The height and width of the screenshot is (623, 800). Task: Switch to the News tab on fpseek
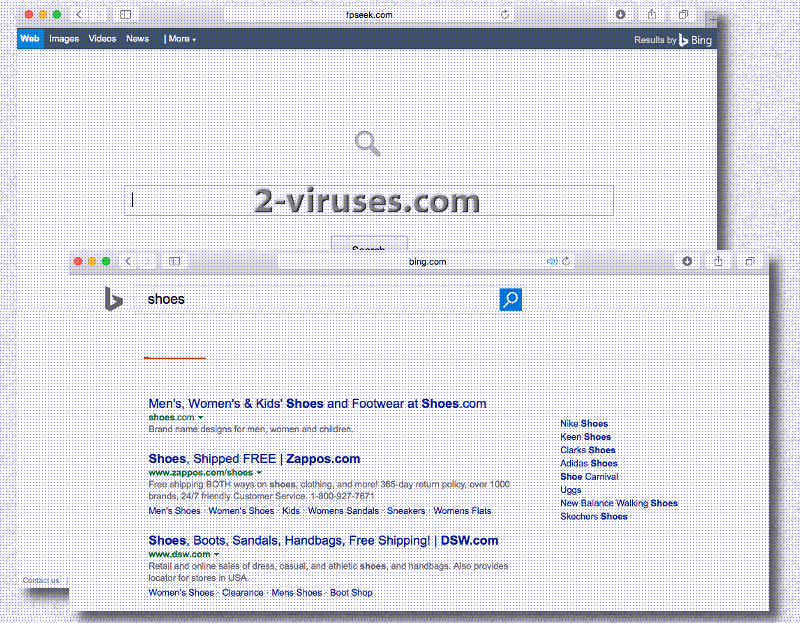pyautogui.click(x=138, y=39)
